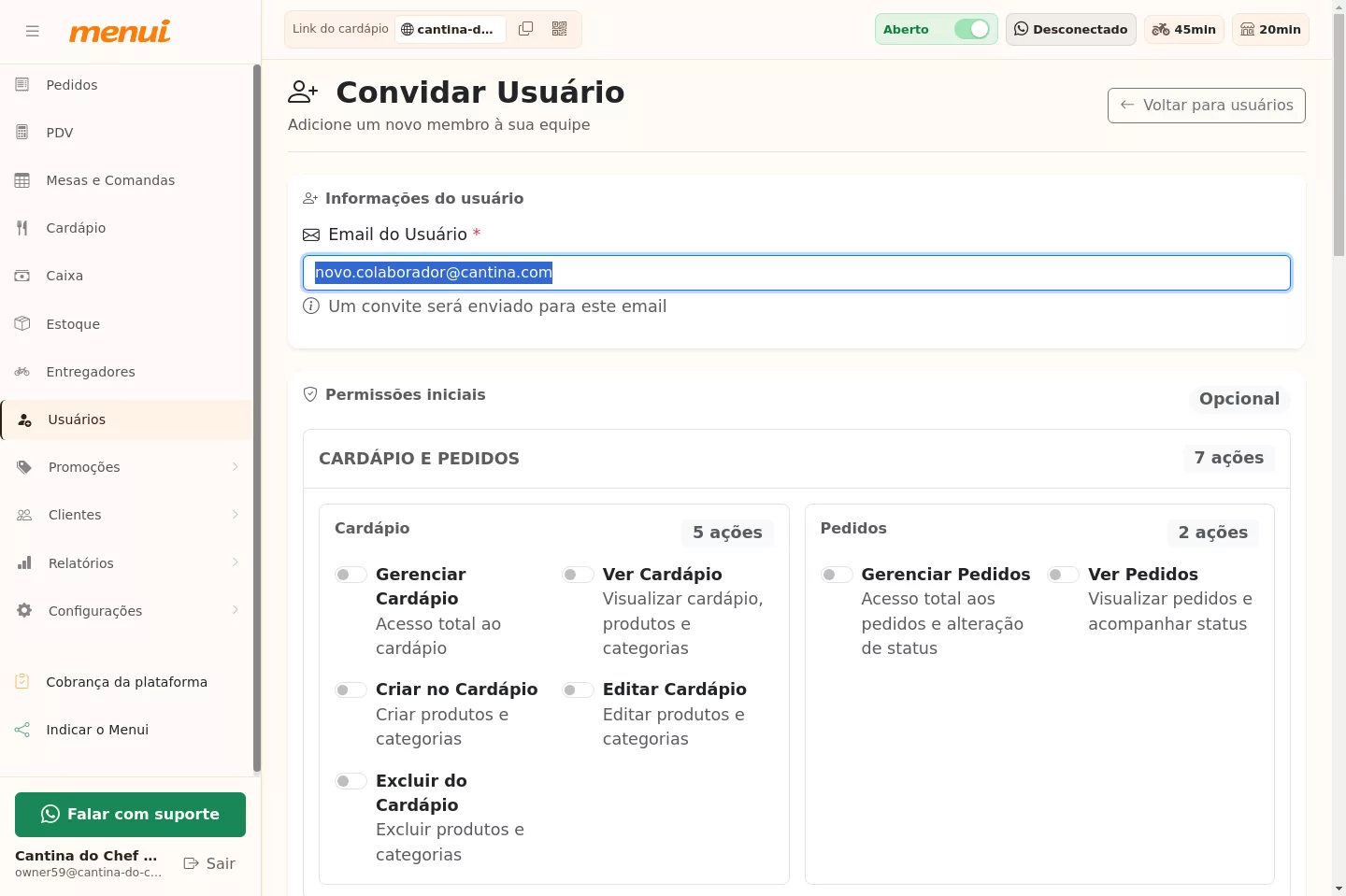
Task: Click the 5 ações badge
Action: point(727,533)
